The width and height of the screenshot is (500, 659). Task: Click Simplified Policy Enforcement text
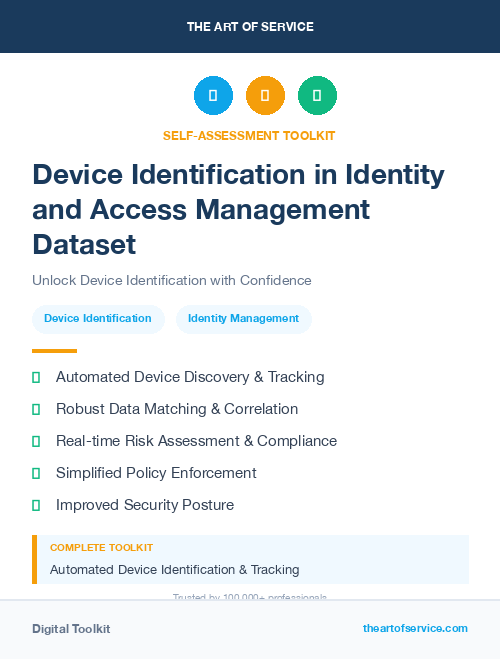point(156,473)
